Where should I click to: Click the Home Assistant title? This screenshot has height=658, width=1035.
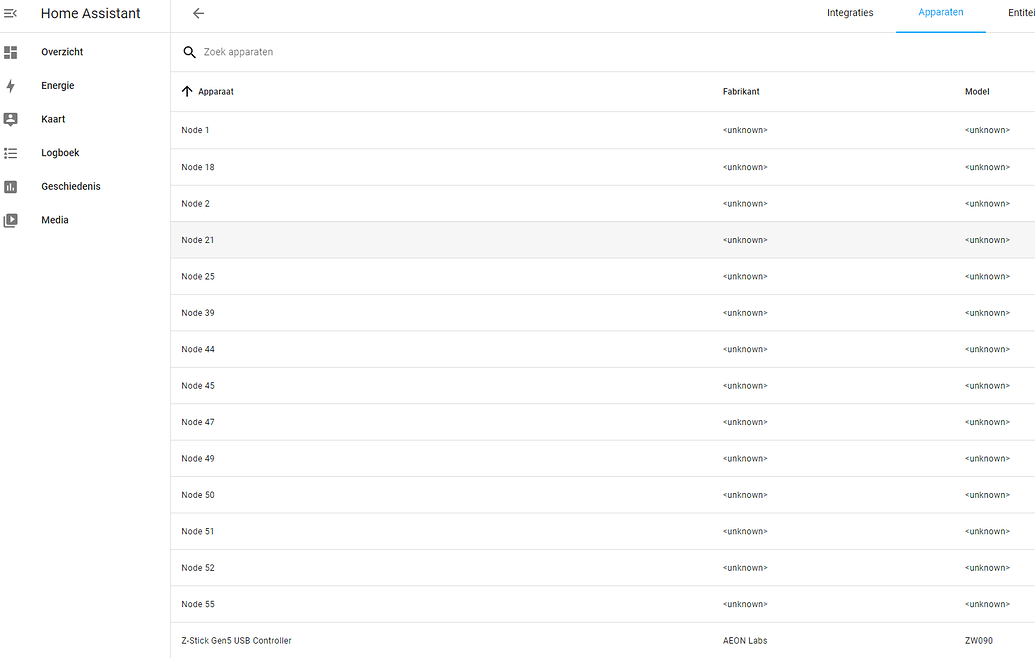point(88,13)
